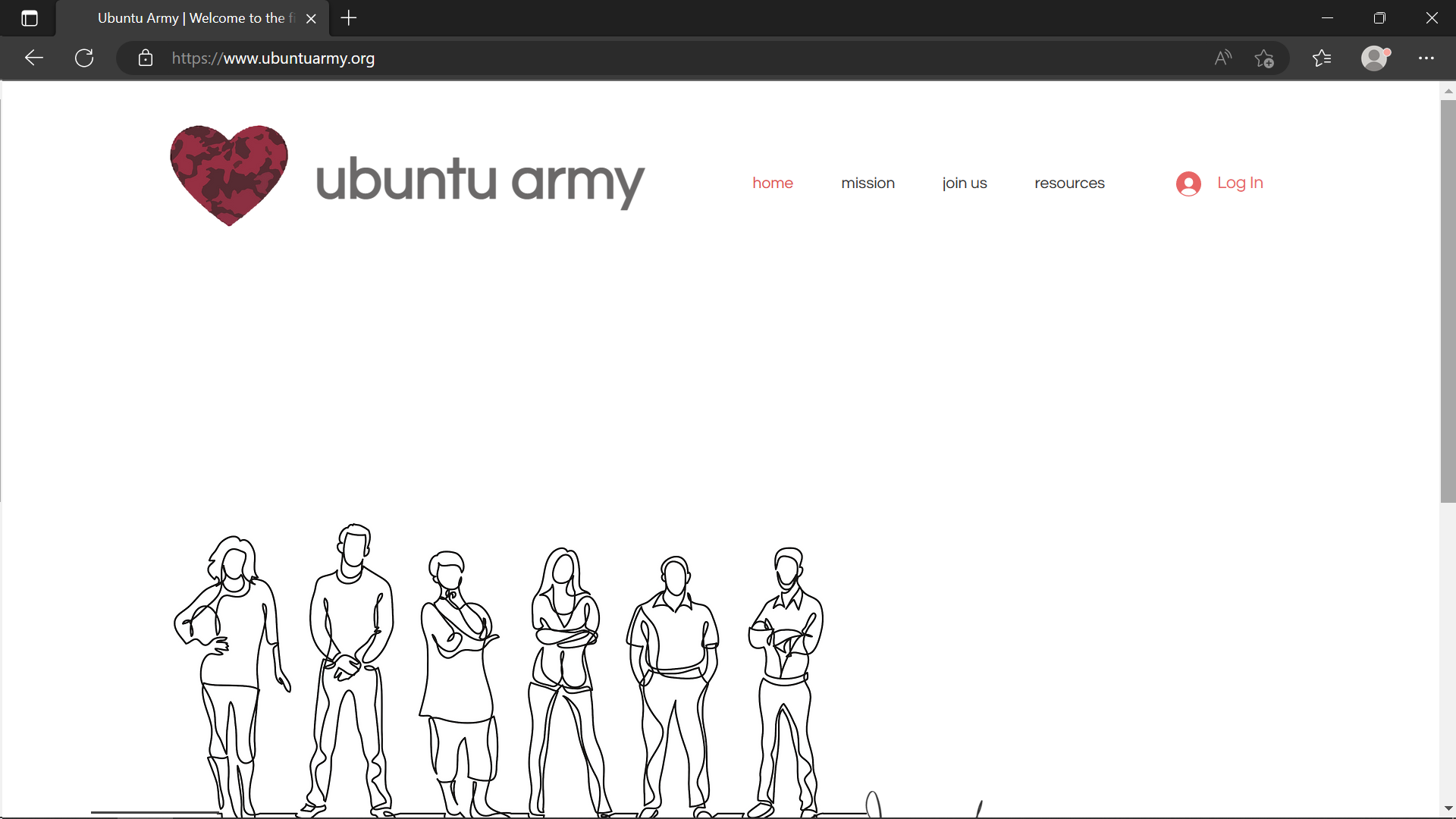The height and width of the screenshot is (819, 1456).
Task: Open Read Aloud icon in address bar
Action: tap(1222, 58)
